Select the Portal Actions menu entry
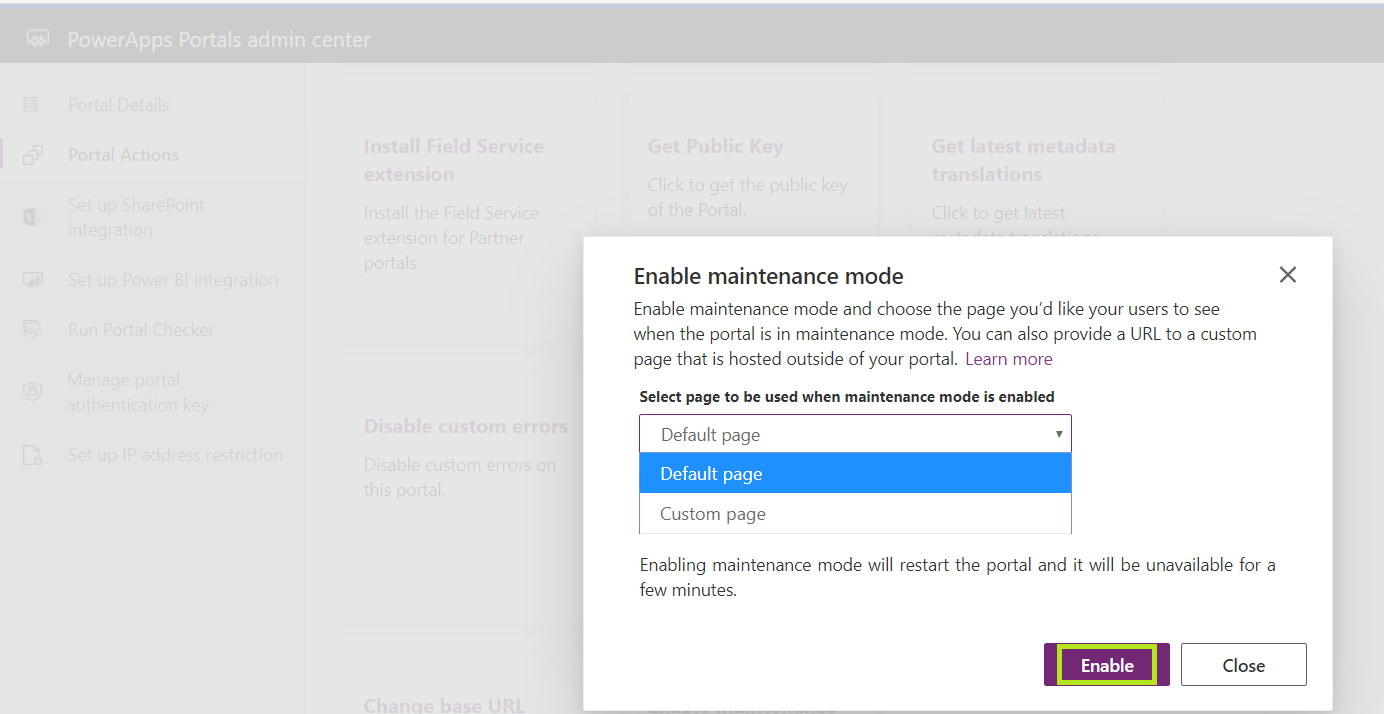Viewport: 1384px width, 714px height. click(x=123, y=154)
